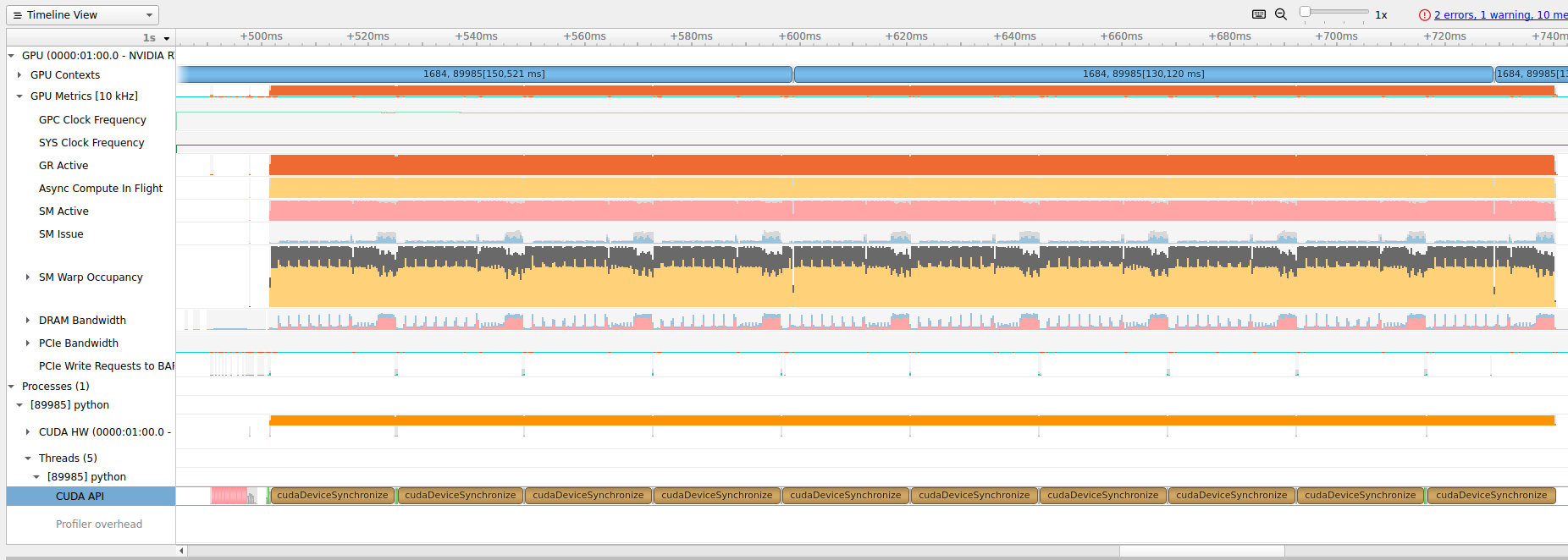Click the 130,120 ms GPU context bar

[1143, 74]
